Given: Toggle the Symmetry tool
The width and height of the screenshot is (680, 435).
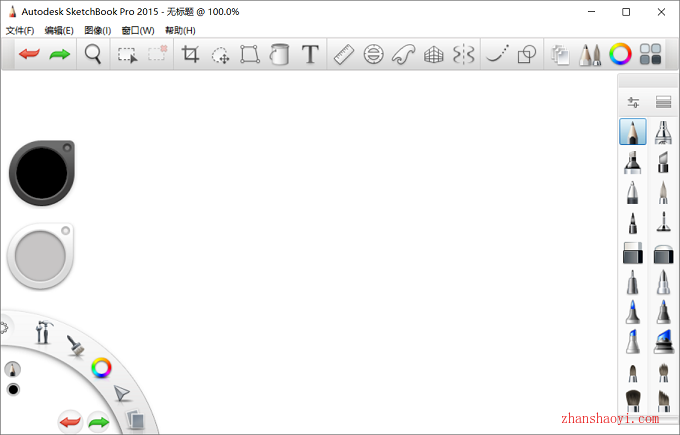Looking at the screenshot, I should tap(464, 55).
